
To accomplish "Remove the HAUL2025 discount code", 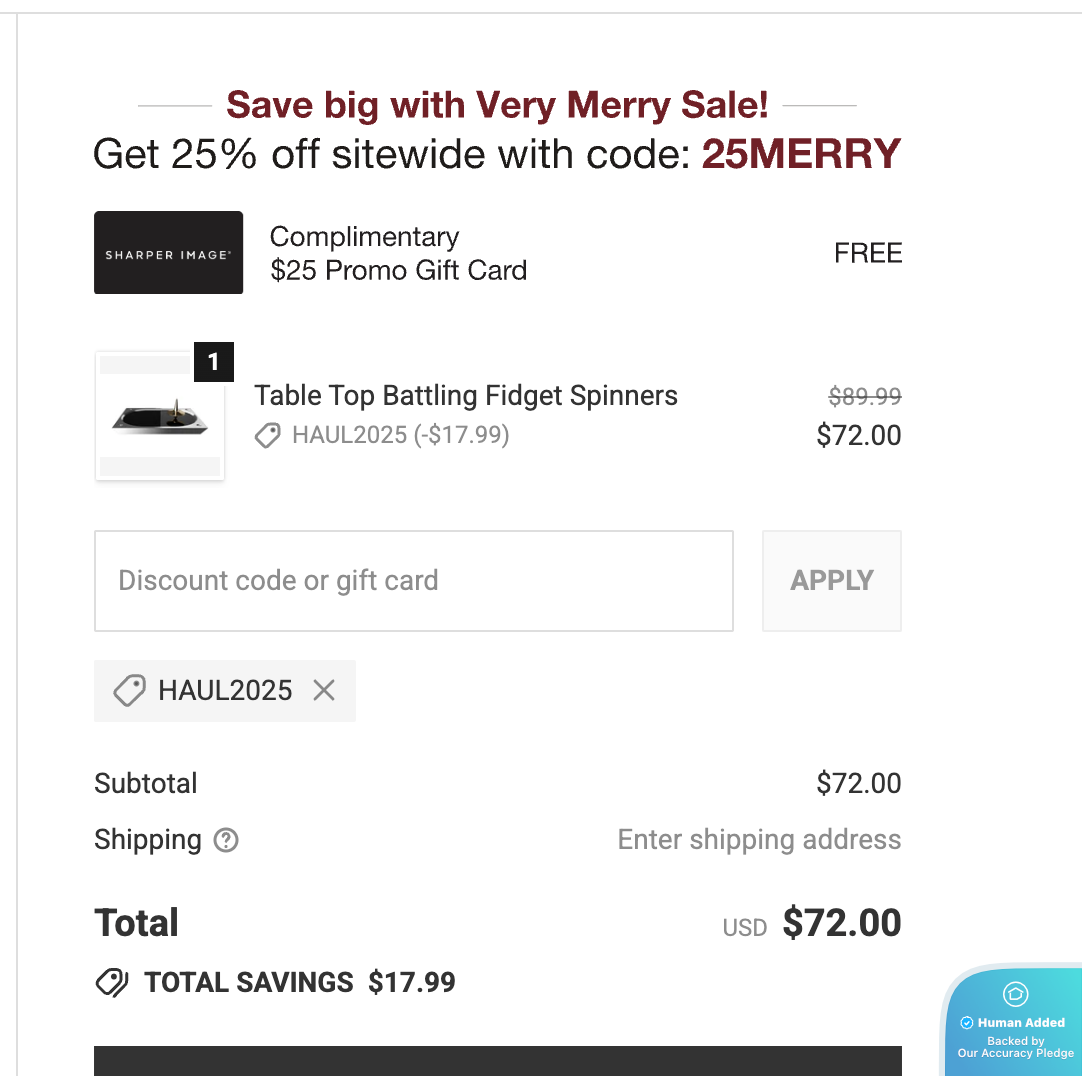I will [324, 690].
